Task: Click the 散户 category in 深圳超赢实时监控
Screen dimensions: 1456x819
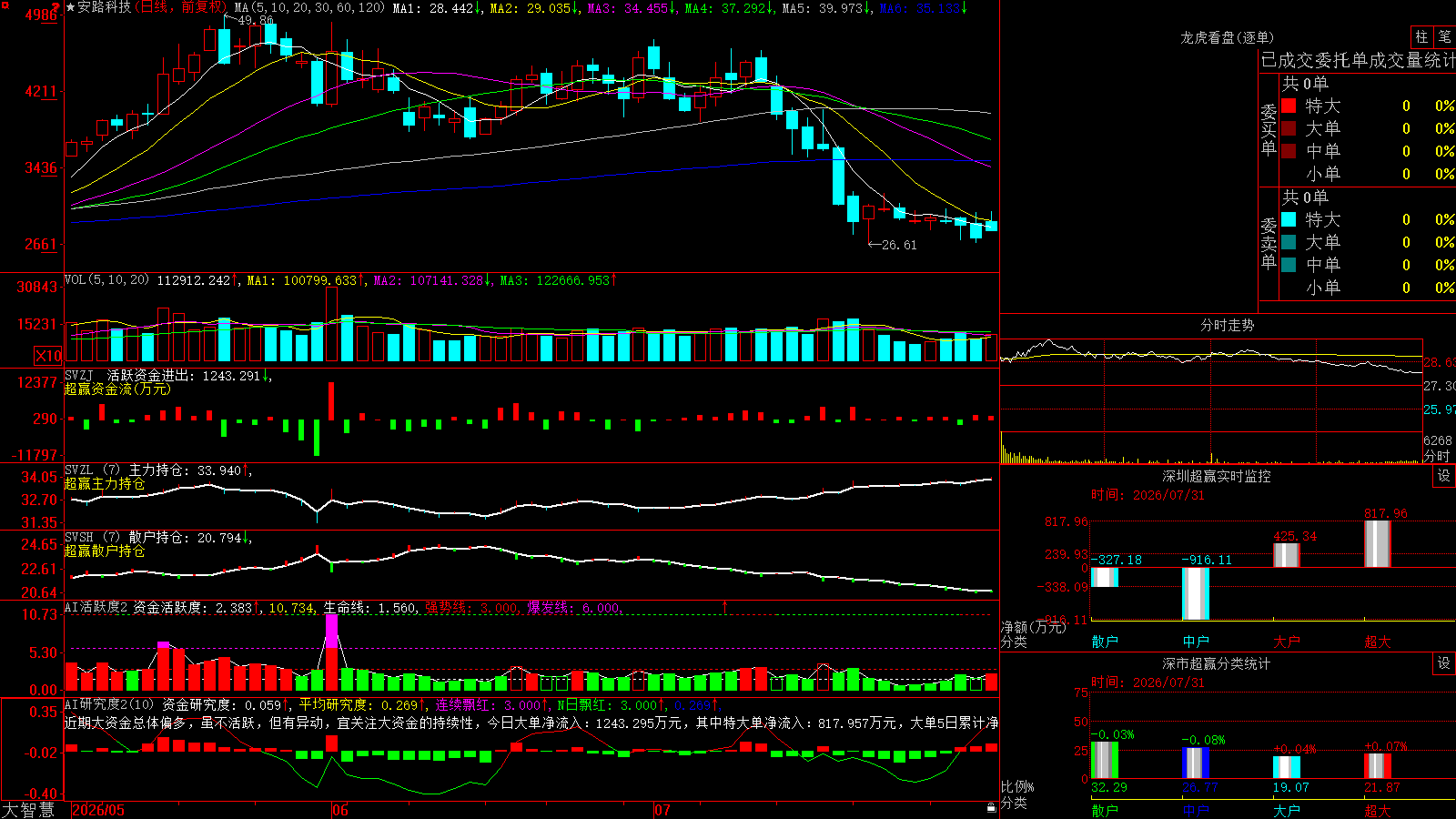Action: pos(1105,642)
